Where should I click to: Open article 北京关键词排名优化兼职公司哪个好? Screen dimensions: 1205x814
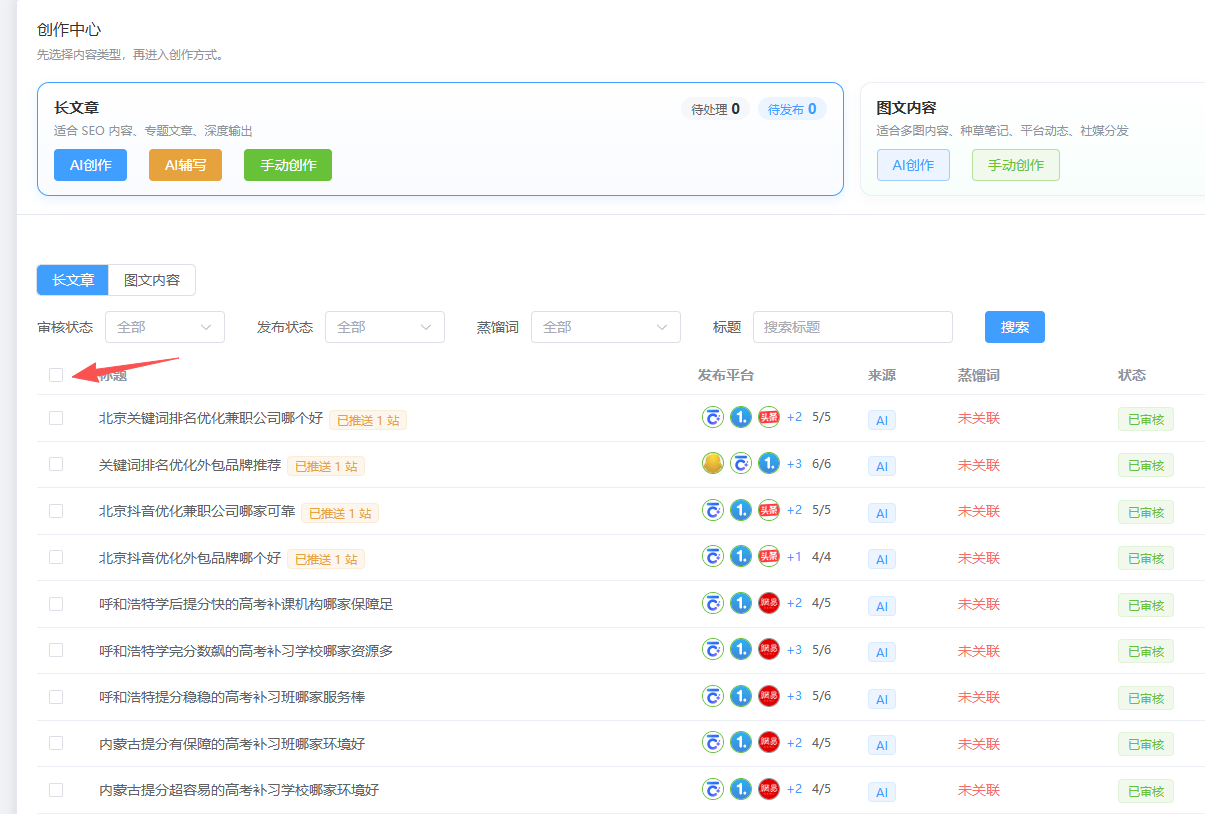(211, 418)
